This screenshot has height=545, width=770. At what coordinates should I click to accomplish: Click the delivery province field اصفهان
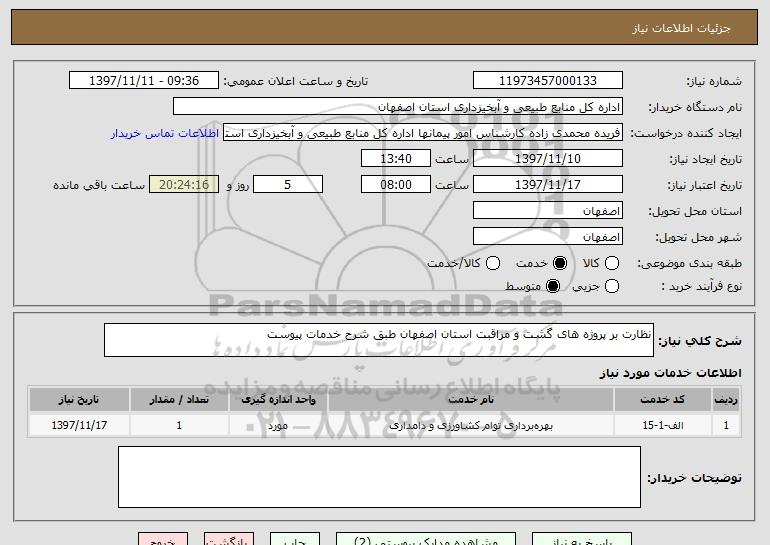click(x=548, y=211)
